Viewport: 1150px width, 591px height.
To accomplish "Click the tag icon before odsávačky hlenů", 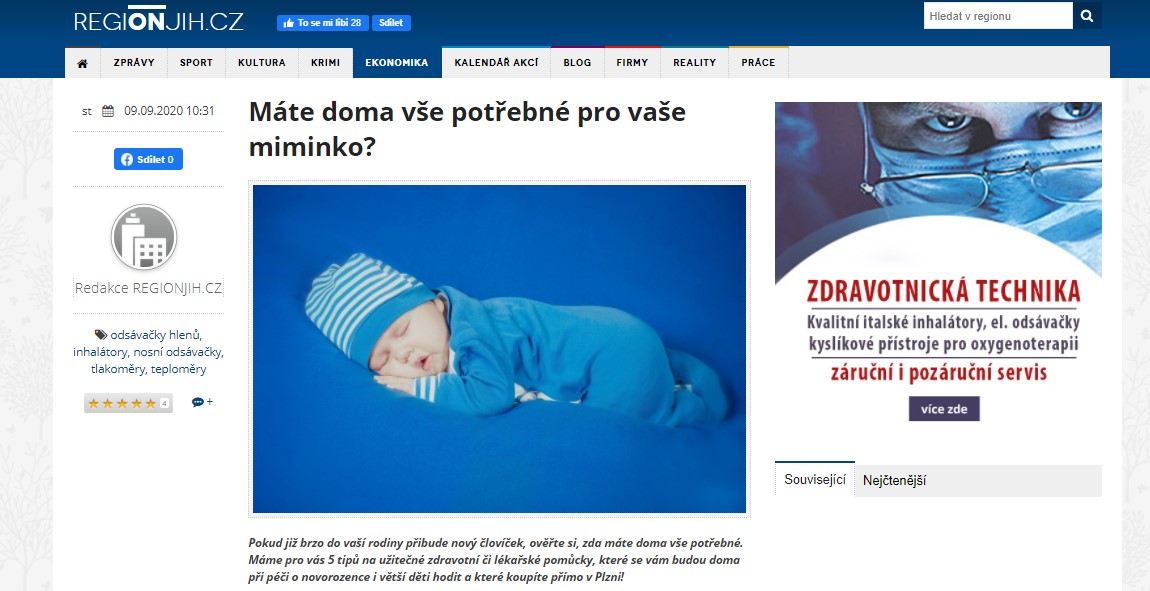I will point(101,335).
